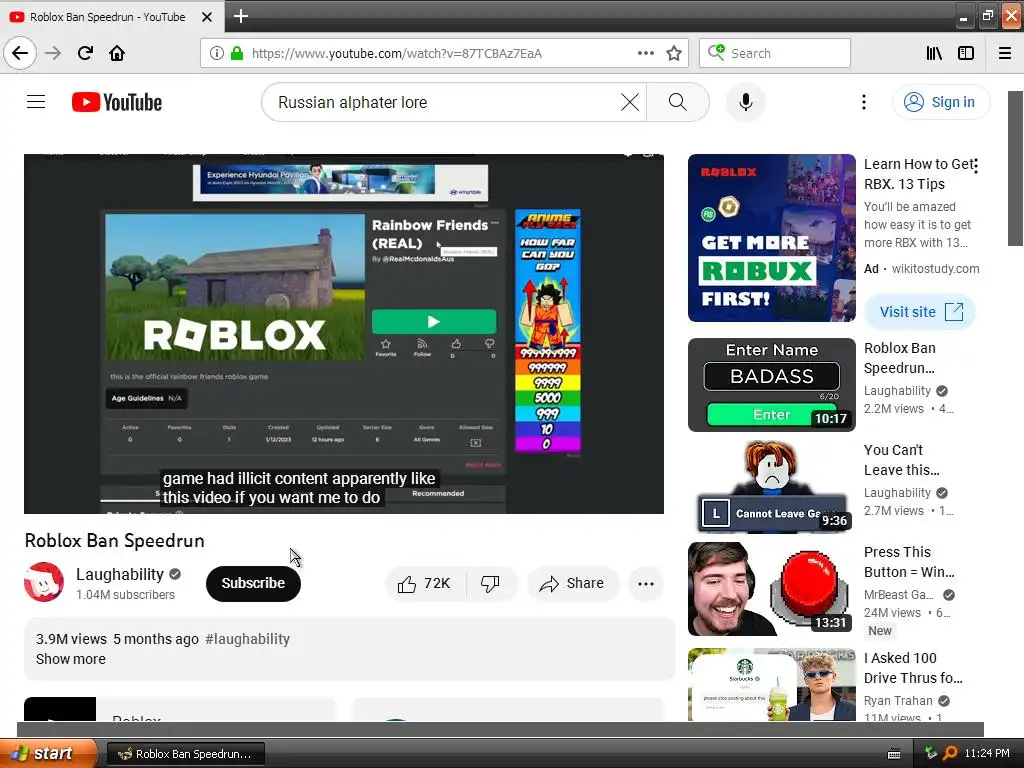The height and width of the screenshot is (768, 1024).
Task: Open the Laughability channel avatar
Action: 44,582
